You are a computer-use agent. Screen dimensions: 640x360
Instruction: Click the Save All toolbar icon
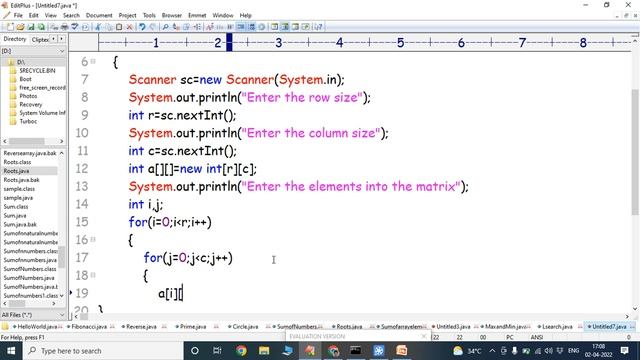pos(42,27)
